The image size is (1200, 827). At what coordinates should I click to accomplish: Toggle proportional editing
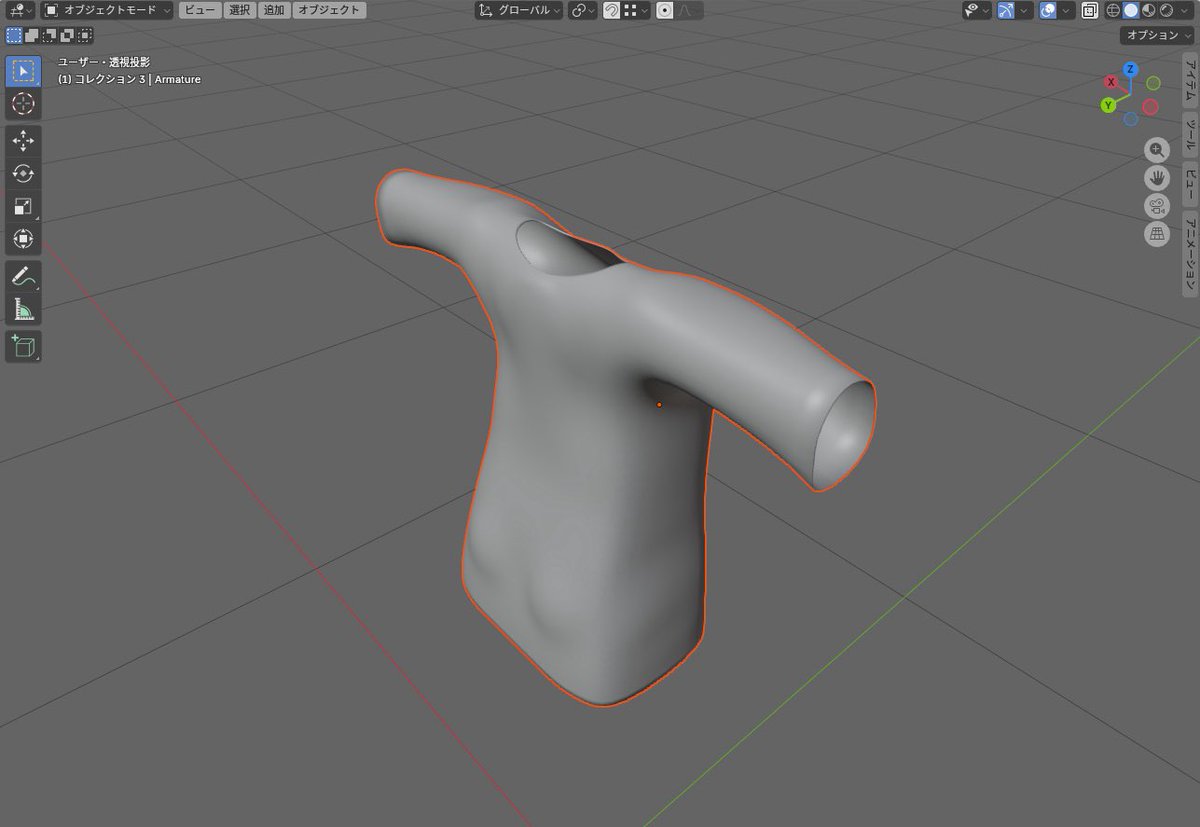tap(665, 10)
